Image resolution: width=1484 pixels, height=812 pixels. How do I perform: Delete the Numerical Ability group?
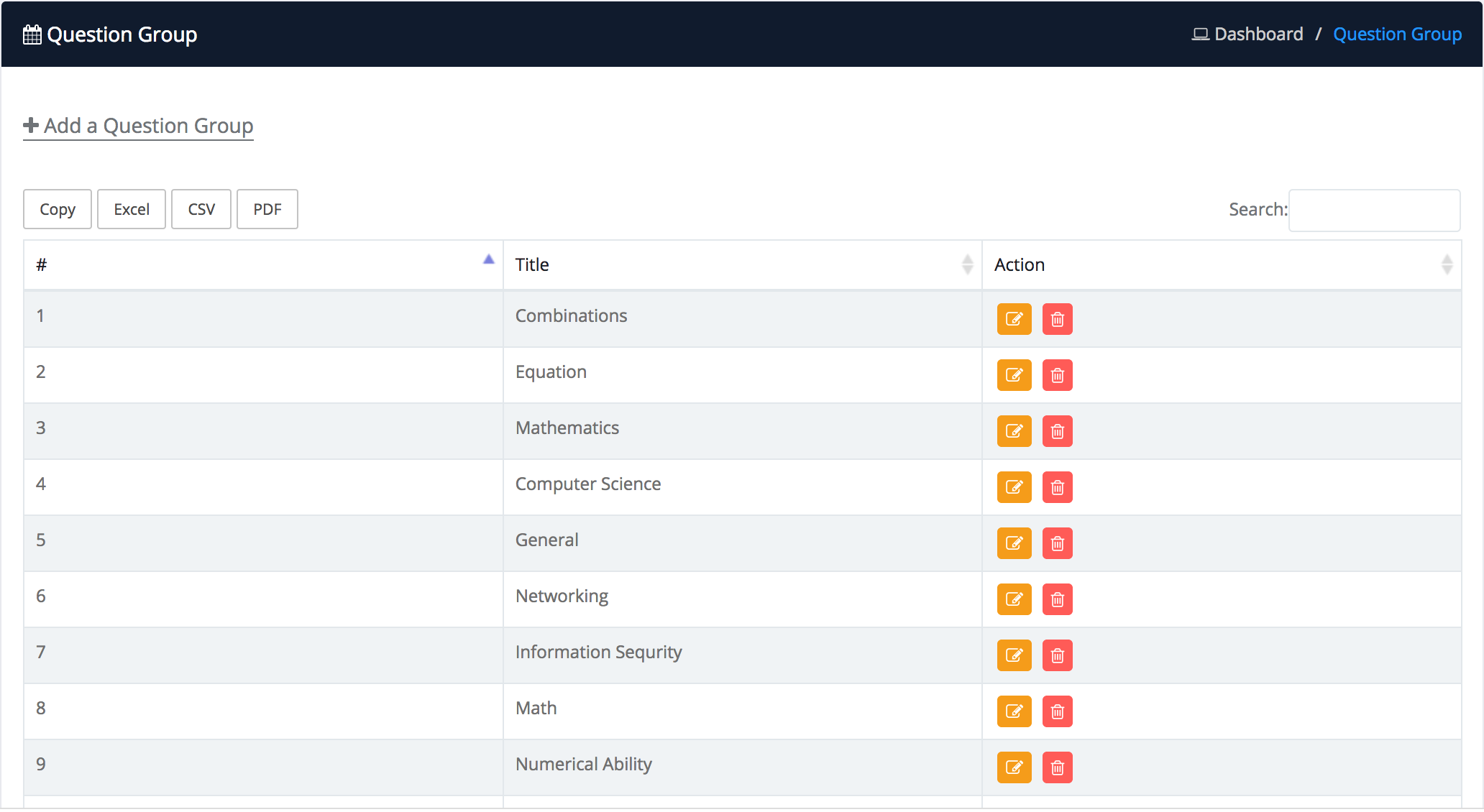[x=1057, y=767]
